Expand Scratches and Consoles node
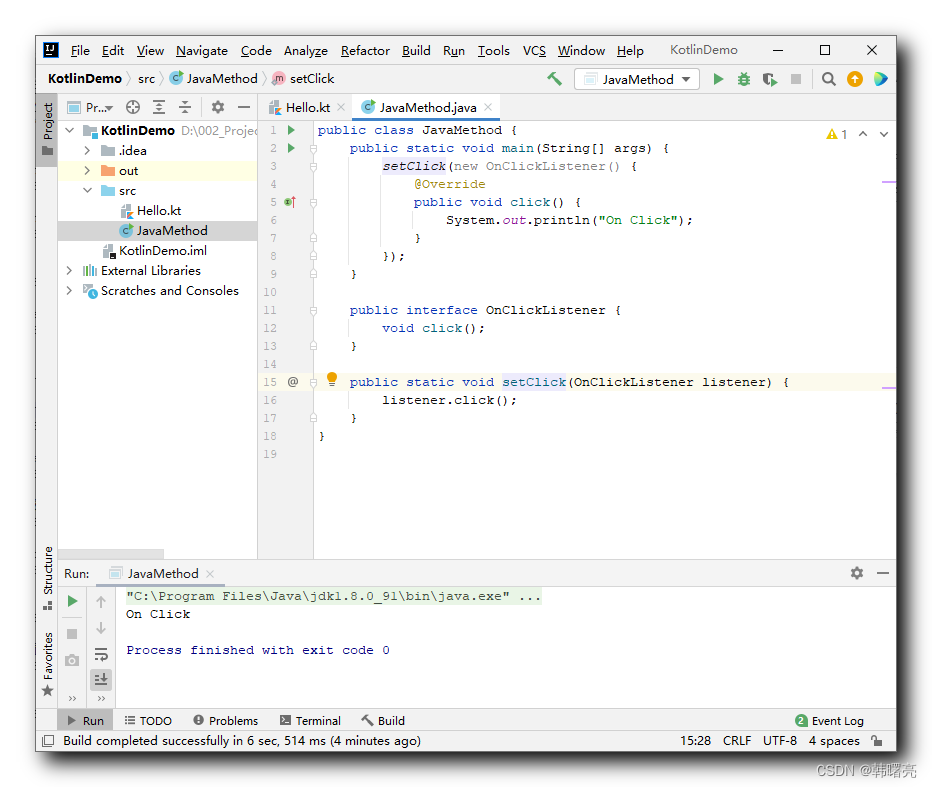This screenshot has width=932, height=787. coord(70,291)
